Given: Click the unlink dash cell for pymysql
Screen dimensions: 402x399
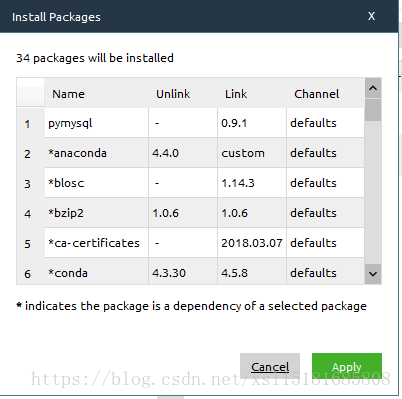Looking at the screenshot, I should [x=183, y=123].
